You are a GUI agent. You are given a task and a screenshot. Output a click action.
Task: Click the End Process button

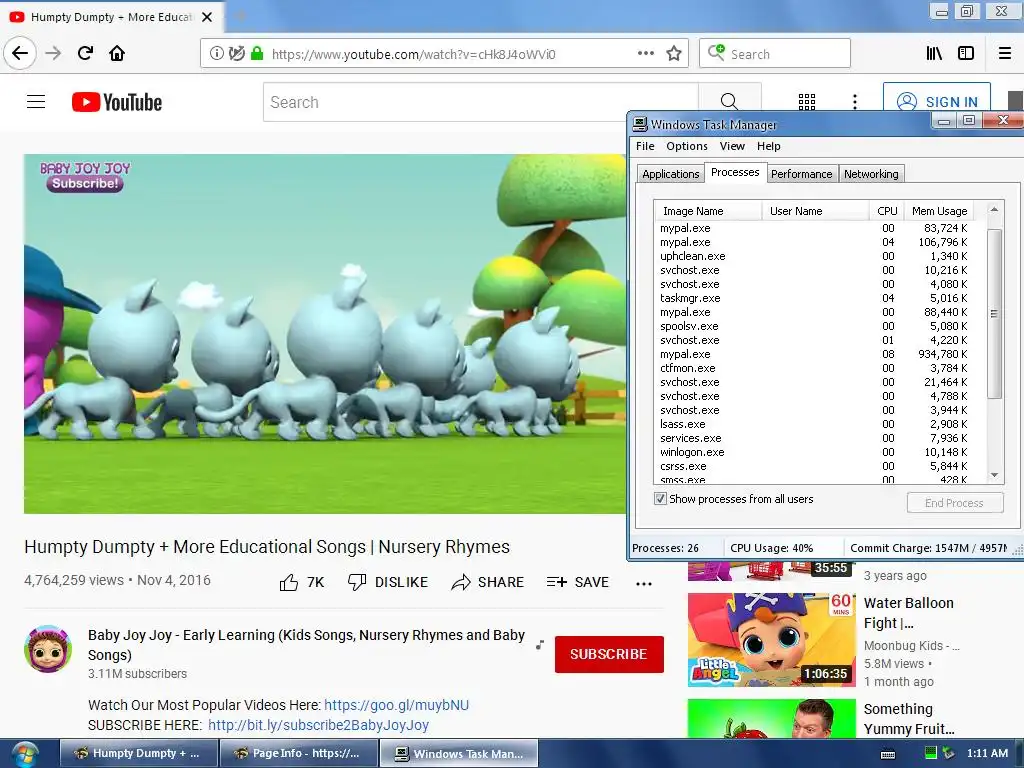coord(954,503)
